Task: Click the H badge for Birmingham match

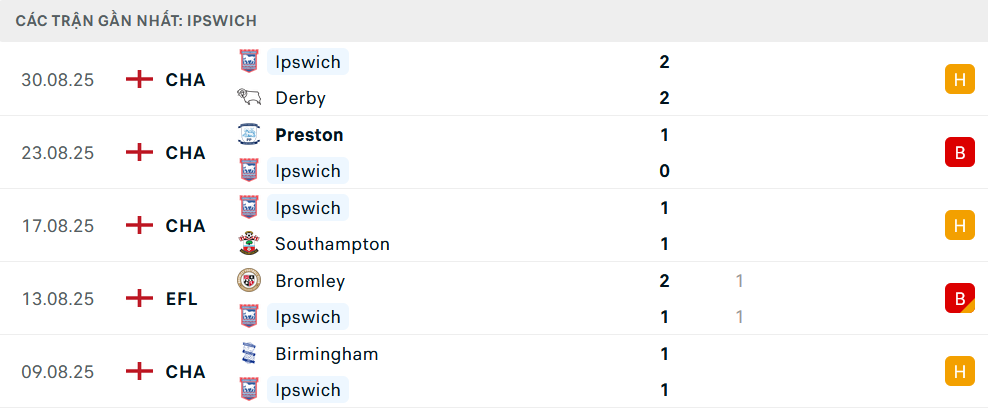Action: click(x=959, y=371)
